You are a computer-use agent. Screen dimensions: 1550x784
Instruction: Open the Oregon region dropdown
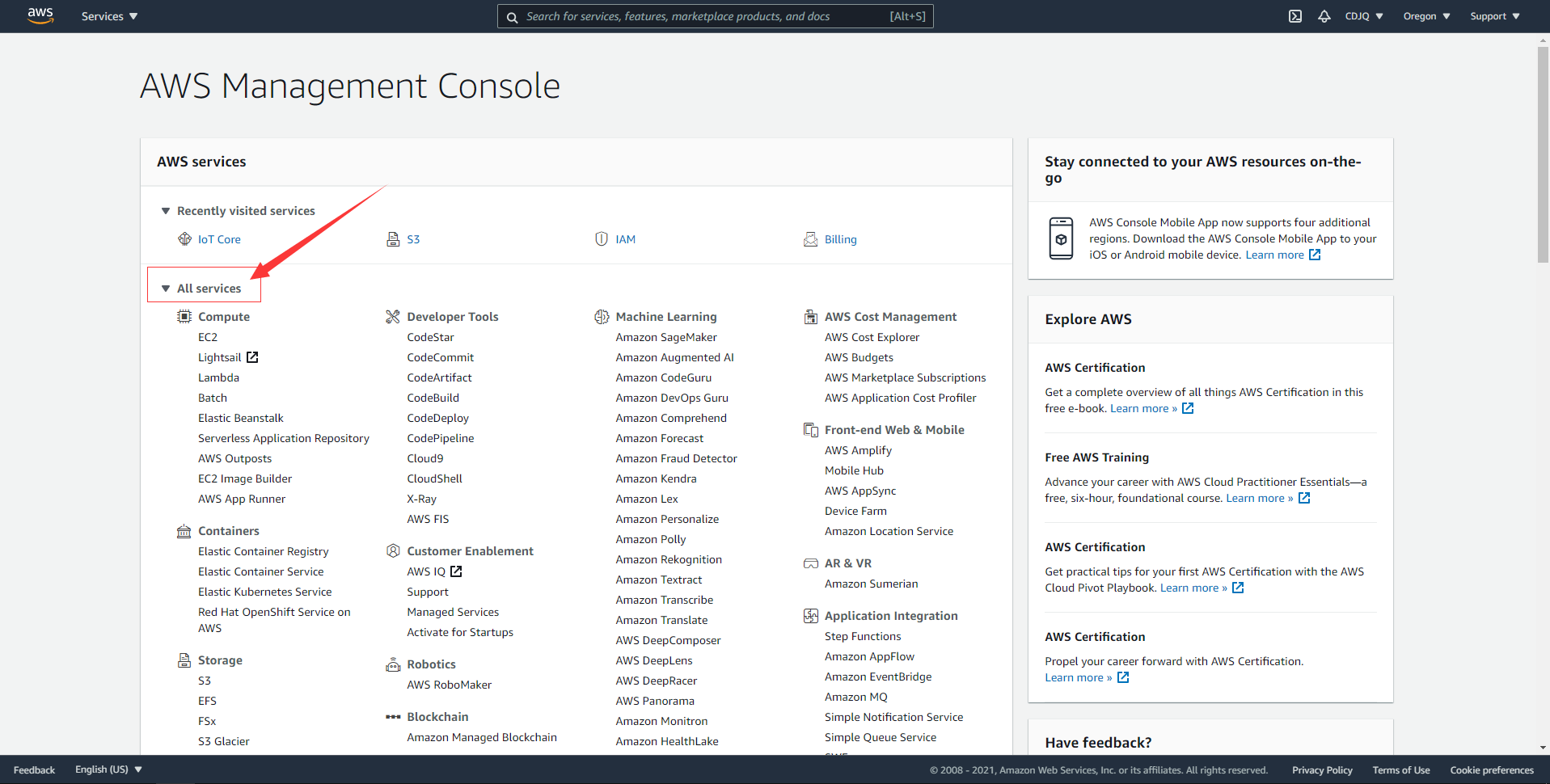click(x=1426, y=16)
